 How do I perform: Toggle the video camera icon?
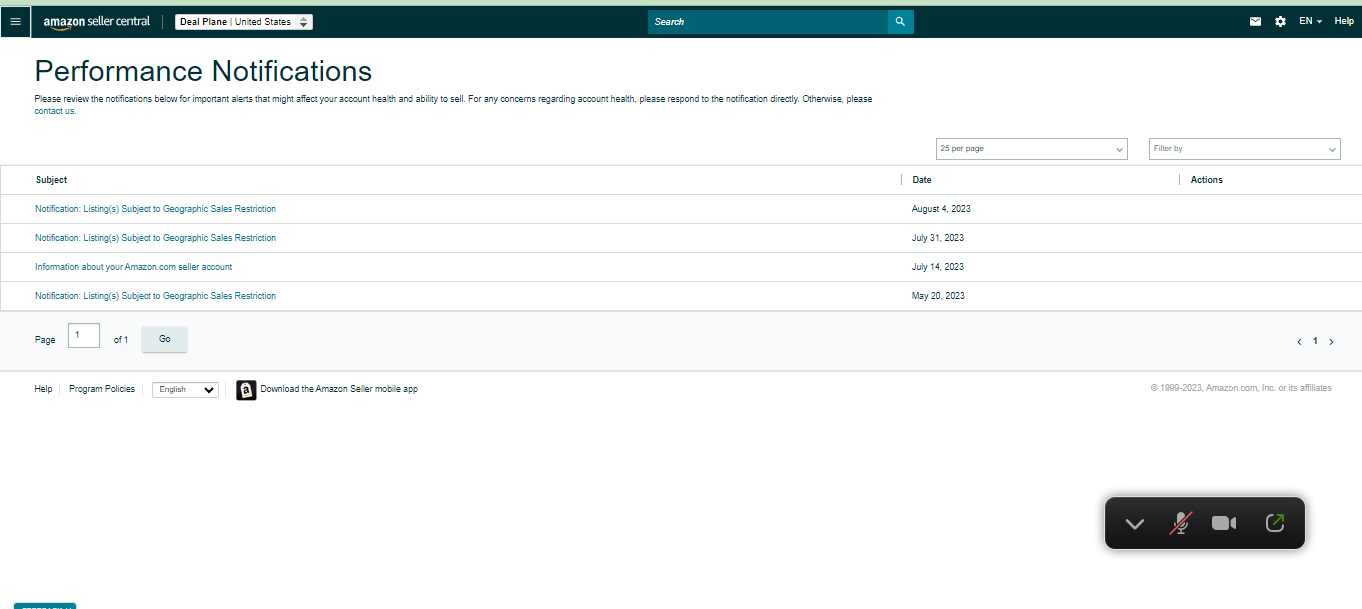[1224, 523]
